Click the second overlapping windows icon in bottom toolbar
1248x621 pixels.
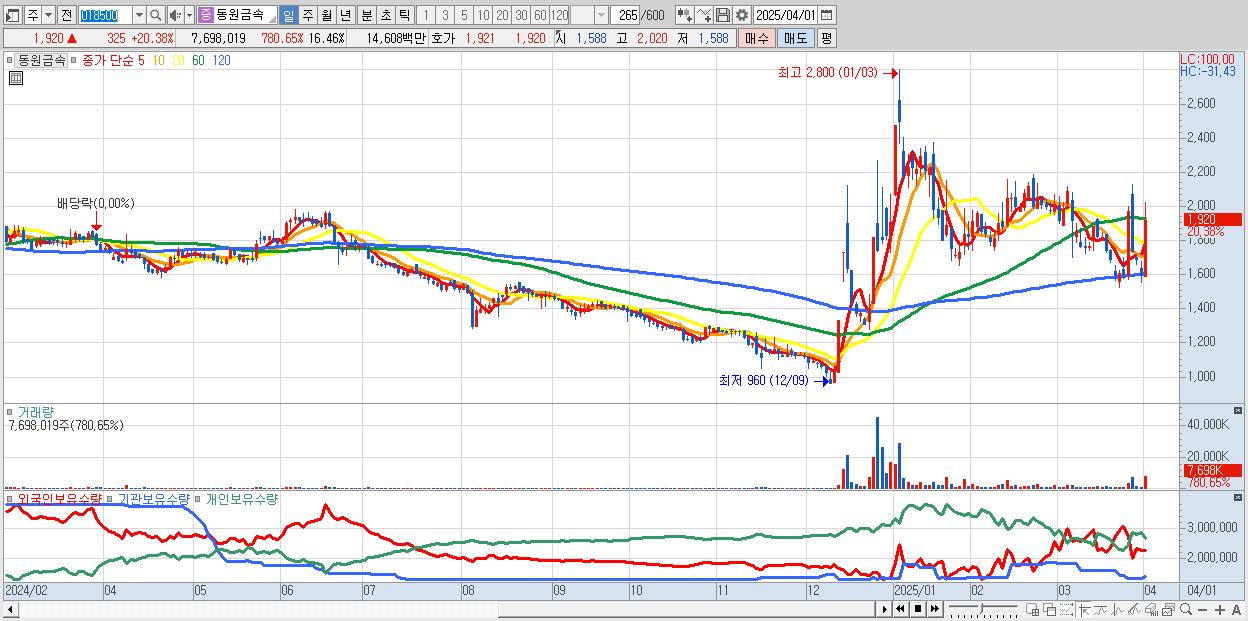(1050, 610)
